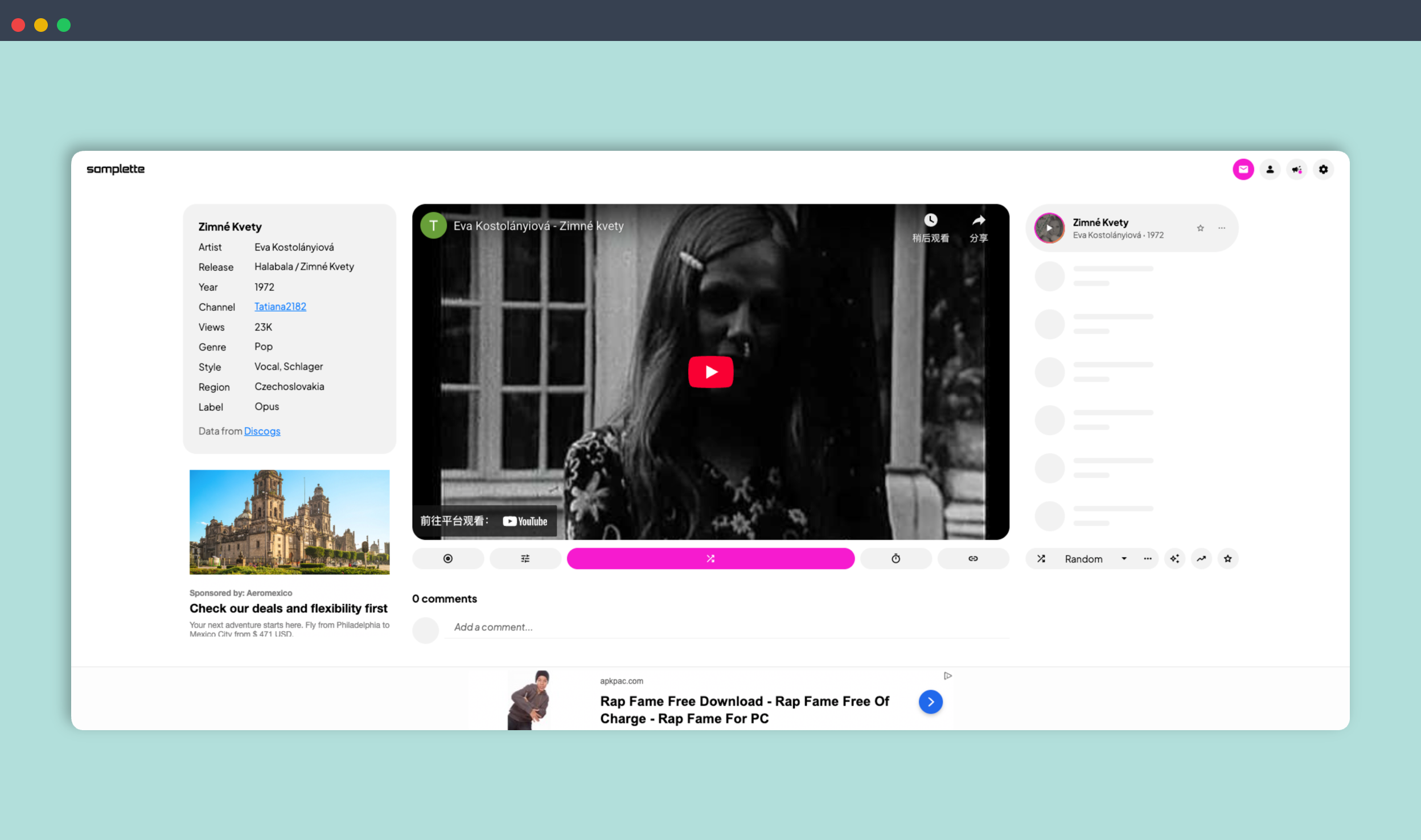Image resolution: width=1421 pixels, height=840 pixels.
Task: Open the user profile icon
Action: (x=1270, y=169)
